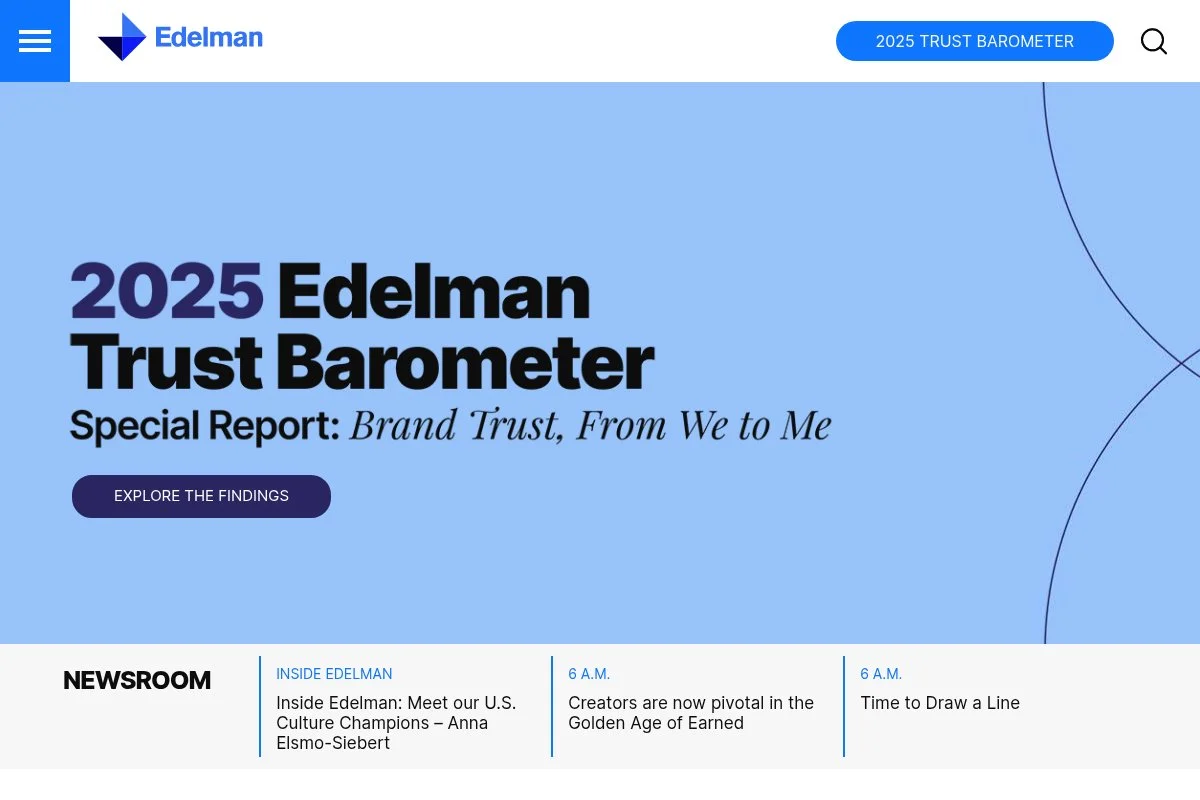The width and height of the screenshot is (1200, 800).
Task: Click the logo to return home
Action: [x=180, y=38]
